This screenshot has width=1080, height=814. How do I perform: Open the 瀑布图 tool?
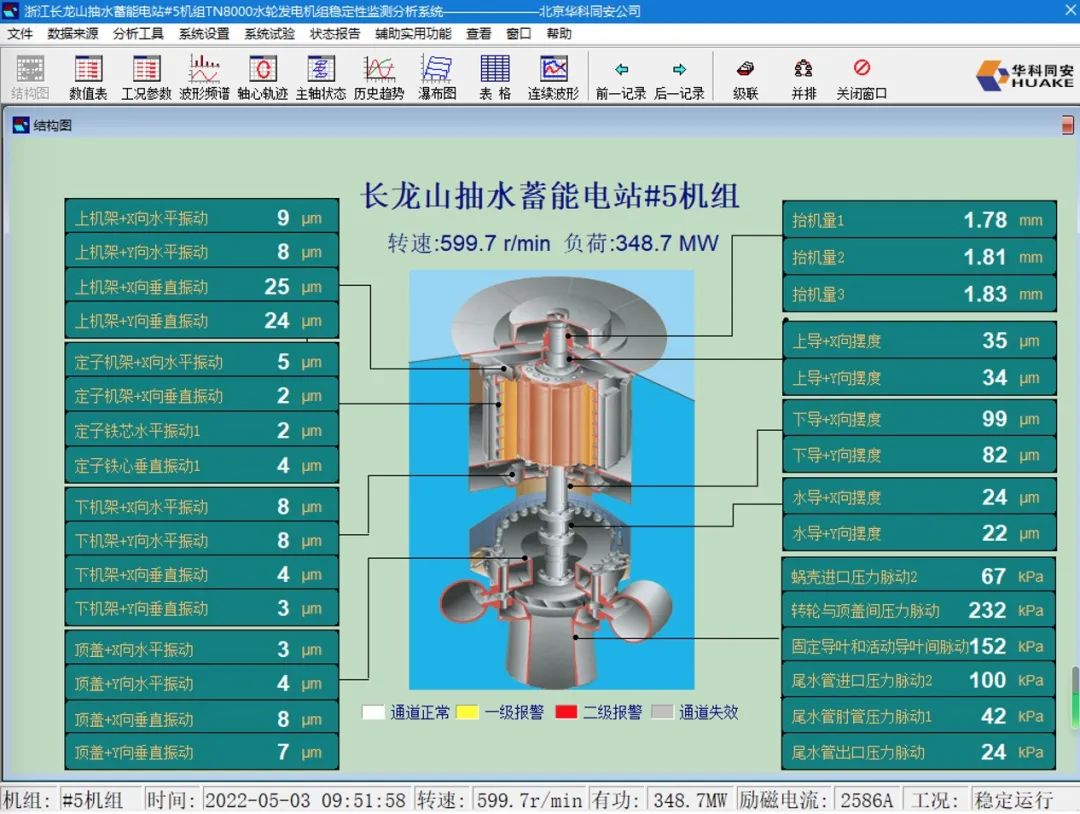(437, 77)
